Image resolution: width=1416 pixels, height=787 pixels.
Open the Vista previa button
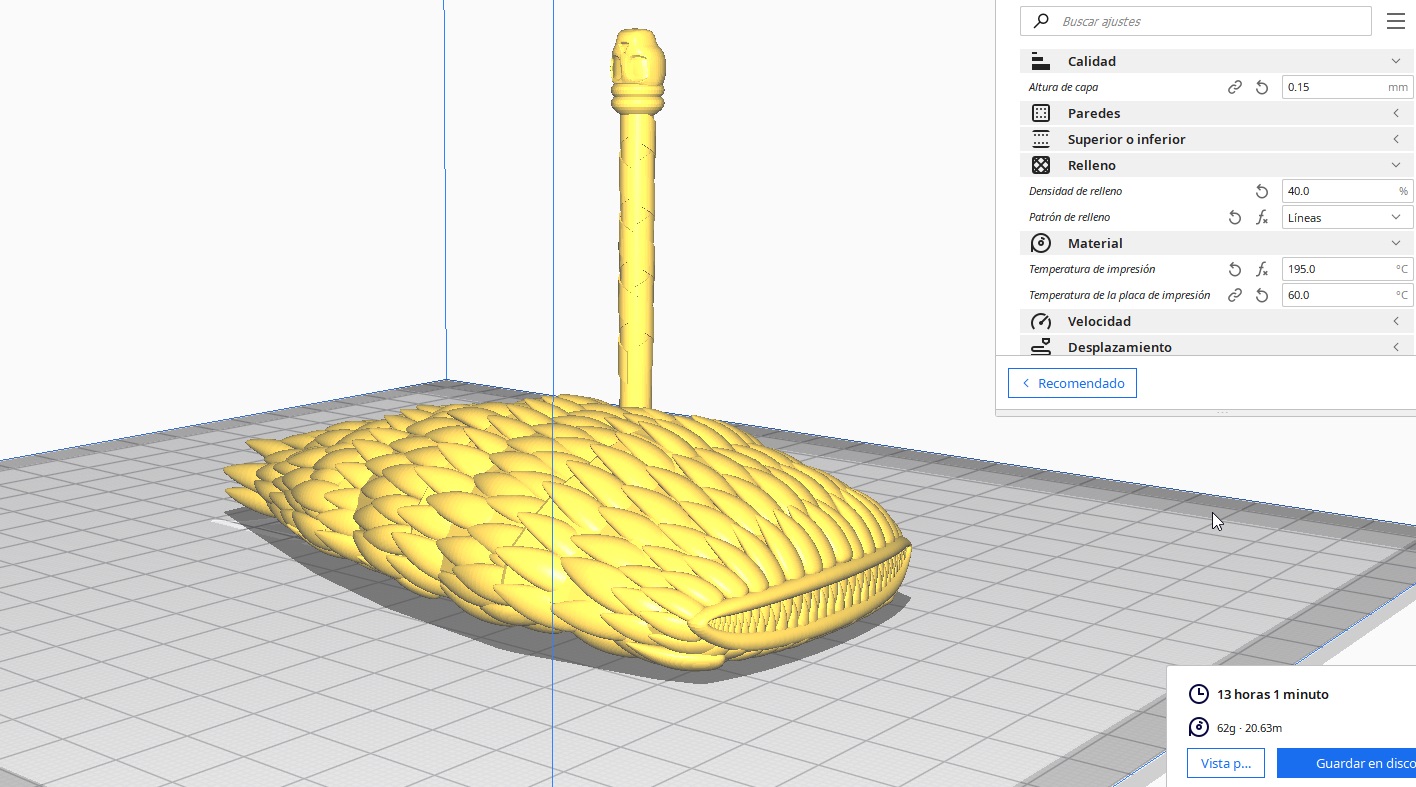(1226, 763)
